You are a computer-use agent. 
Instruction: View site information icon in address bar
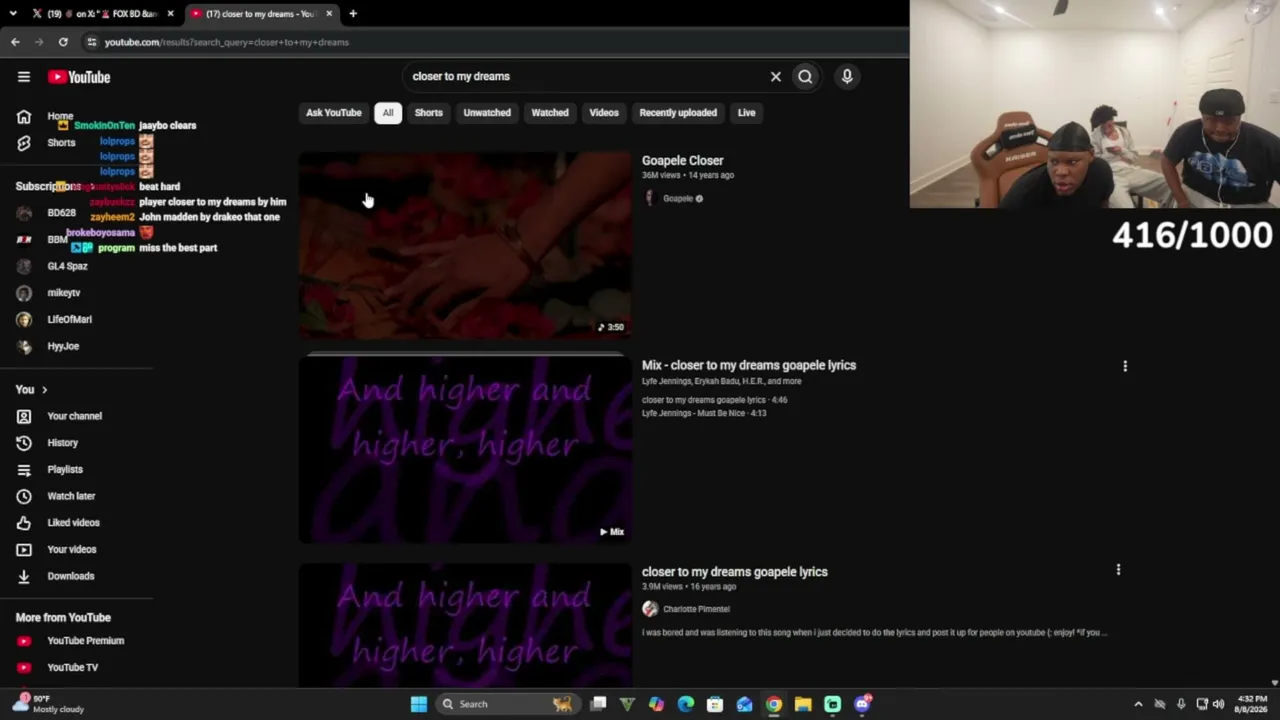92,42
